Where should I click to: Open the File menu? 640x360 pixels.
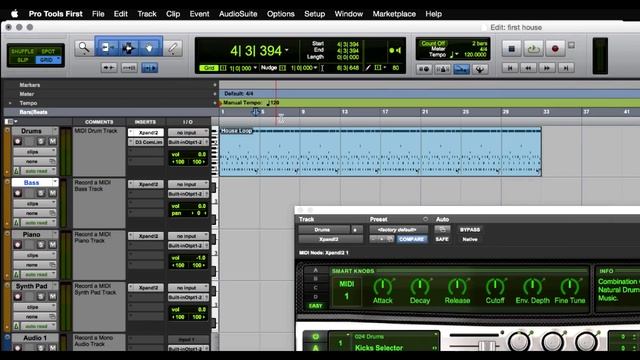pos(98,14)
